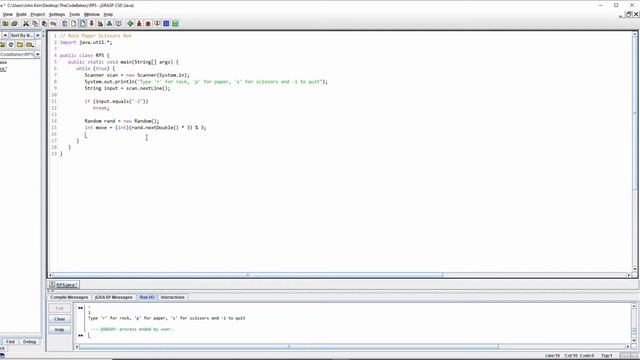Click the Save toolbar icon beside Open
This screenshot has height=360, width=640.
(14, 24)
